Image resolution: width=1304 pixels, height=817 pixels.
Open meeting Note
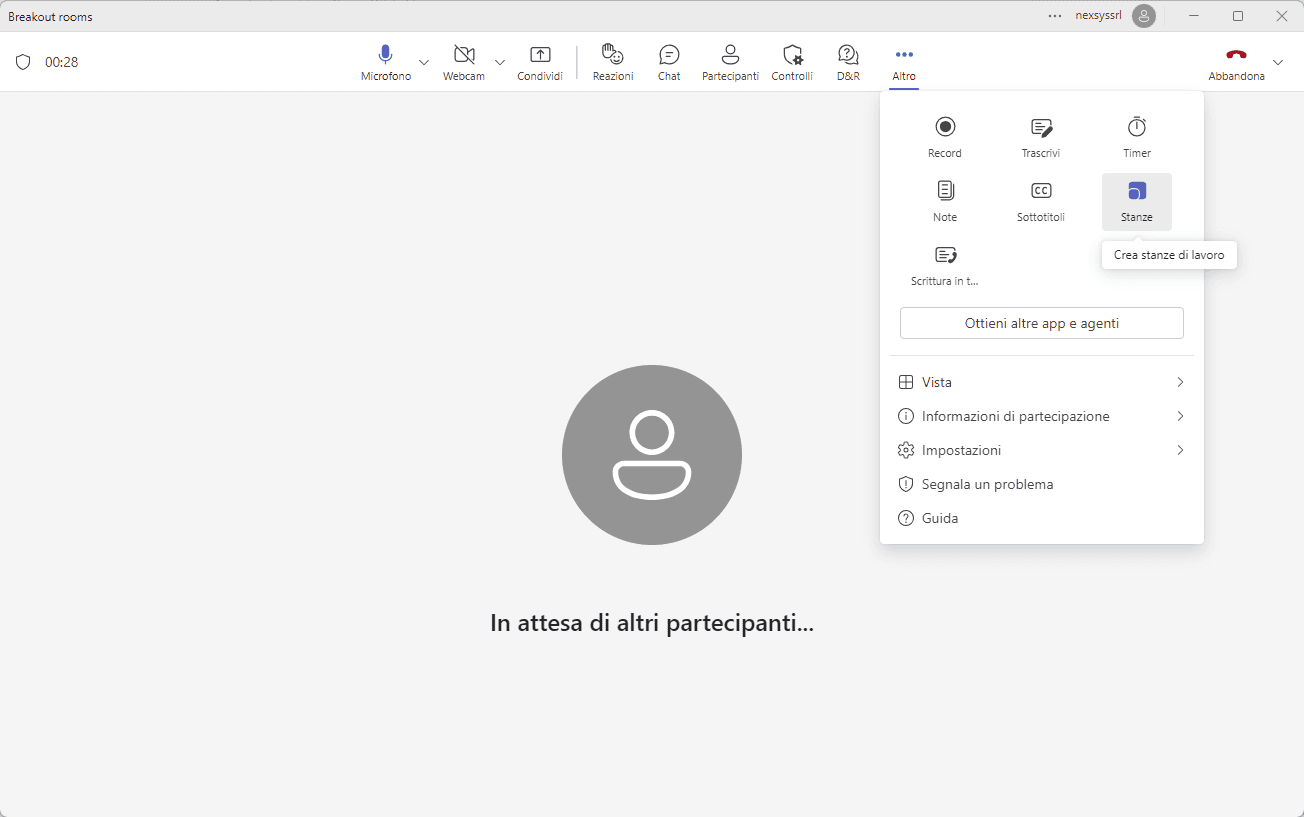pyautogui.click(x=945, y=202)
